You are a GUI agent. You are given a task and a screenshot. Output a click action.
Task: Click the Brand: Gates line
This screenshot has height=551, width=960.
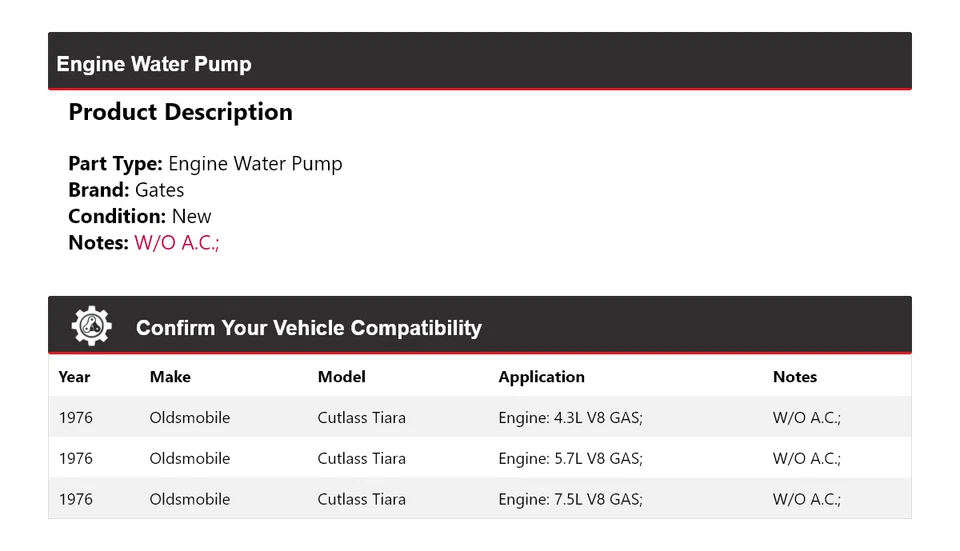tap(126, 190)
